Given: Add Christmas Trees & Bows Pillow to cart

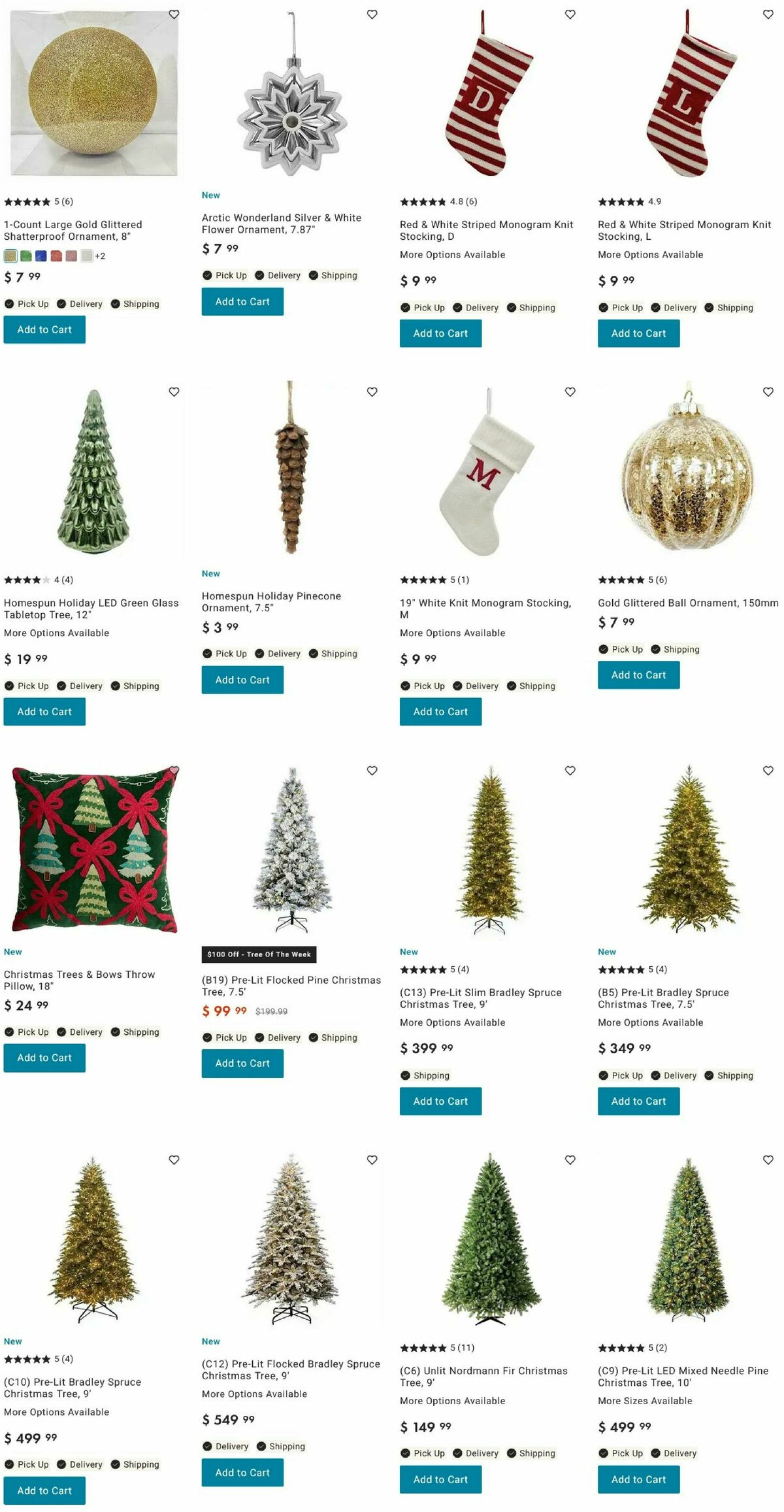Looking at the screenshot, I should (44, 1058).
